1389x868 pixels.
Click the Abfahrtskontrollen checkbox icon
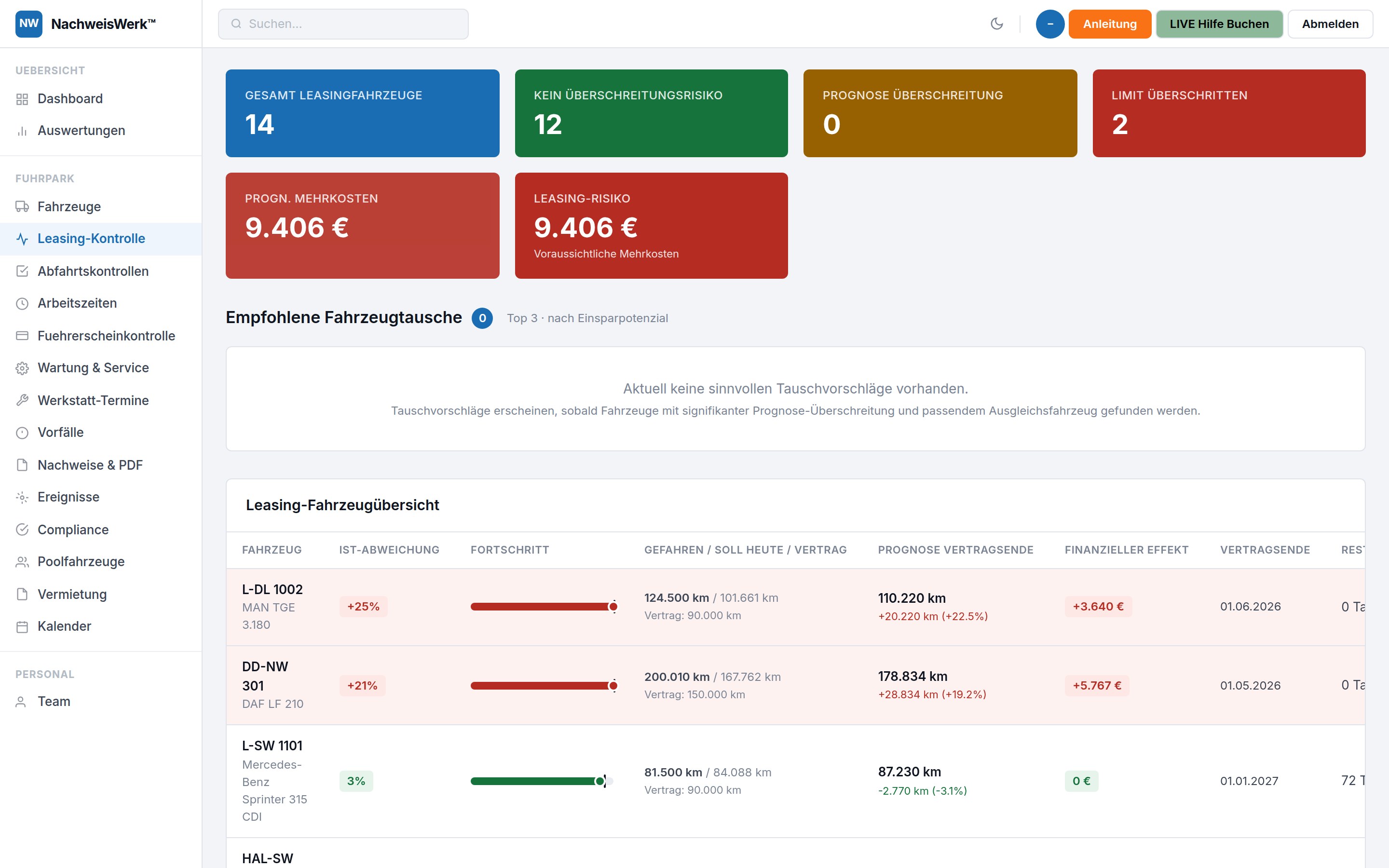[22, 271]
